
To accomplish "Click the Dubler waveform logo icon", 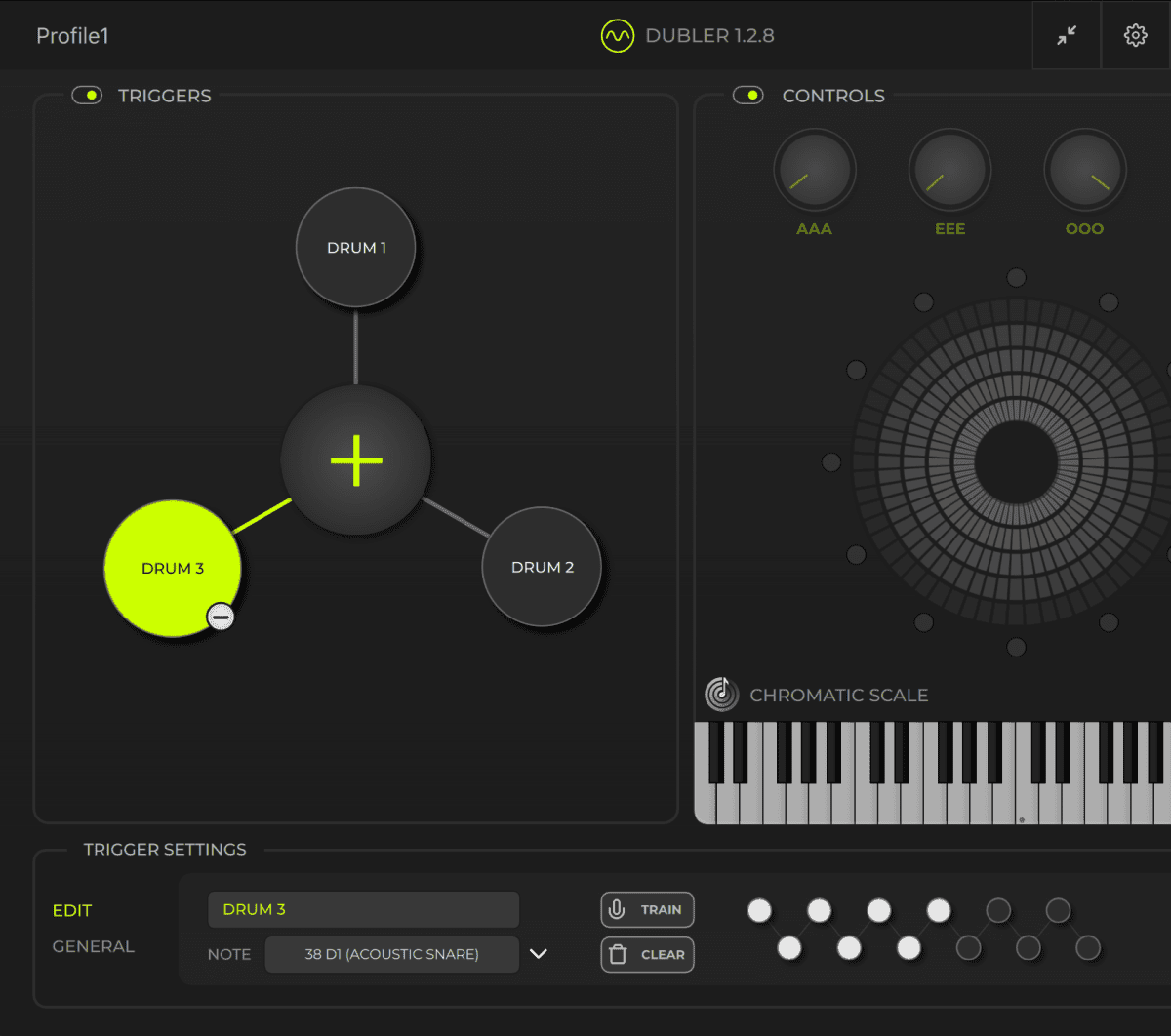I will (617, 36).
